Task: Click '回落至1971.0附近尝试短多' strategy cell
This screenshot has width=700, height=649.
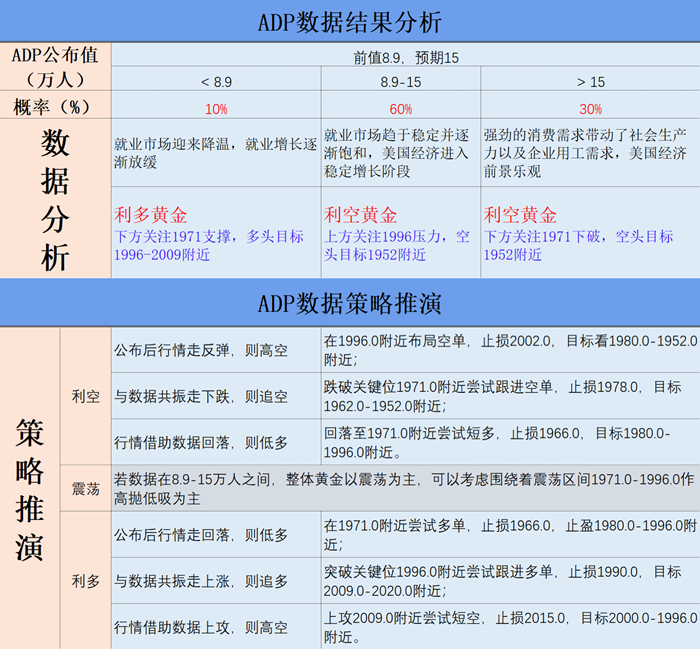Action: click(510, 442)
